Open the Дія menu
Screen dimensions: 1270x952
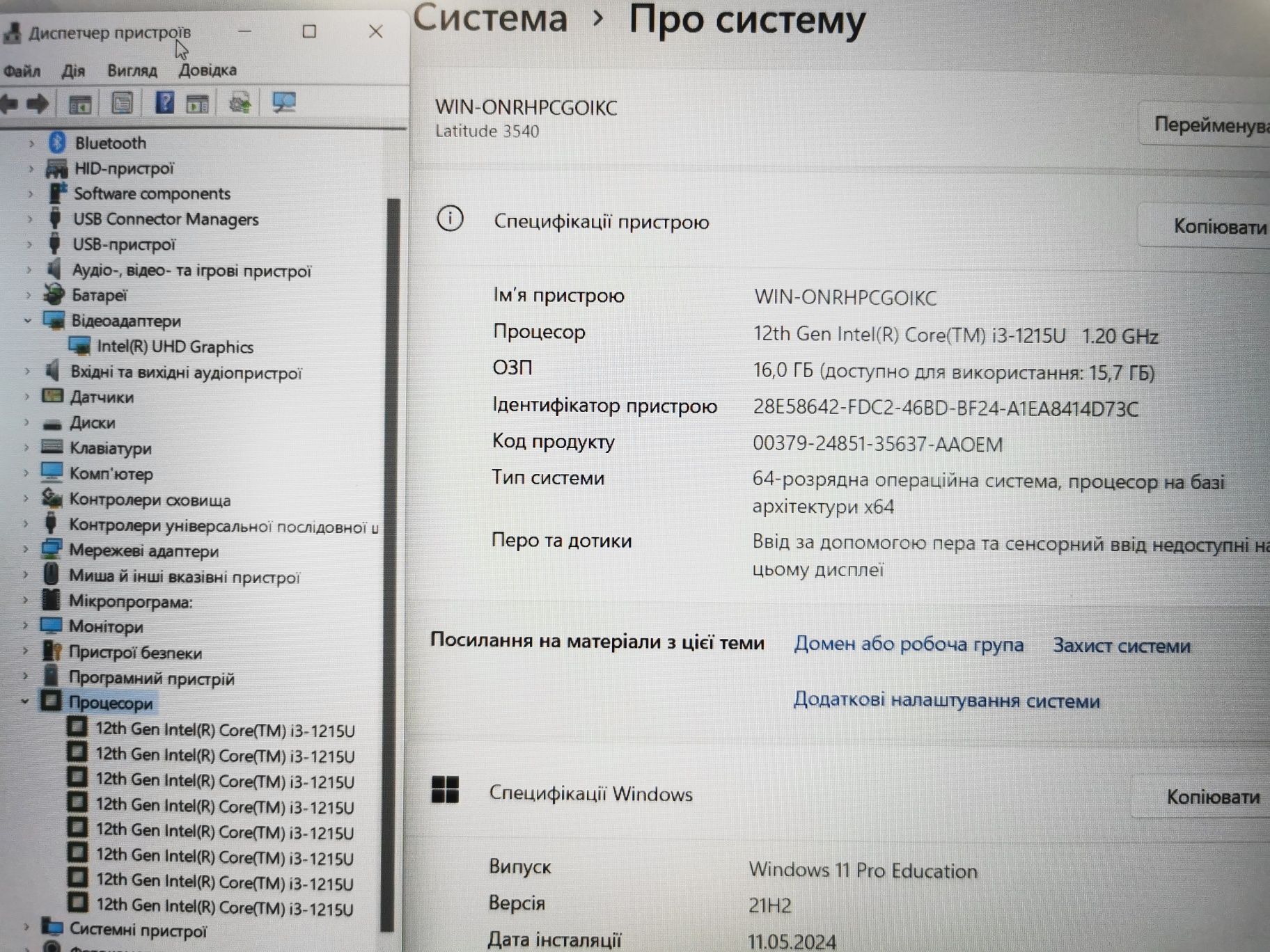(x=73, y=71)
